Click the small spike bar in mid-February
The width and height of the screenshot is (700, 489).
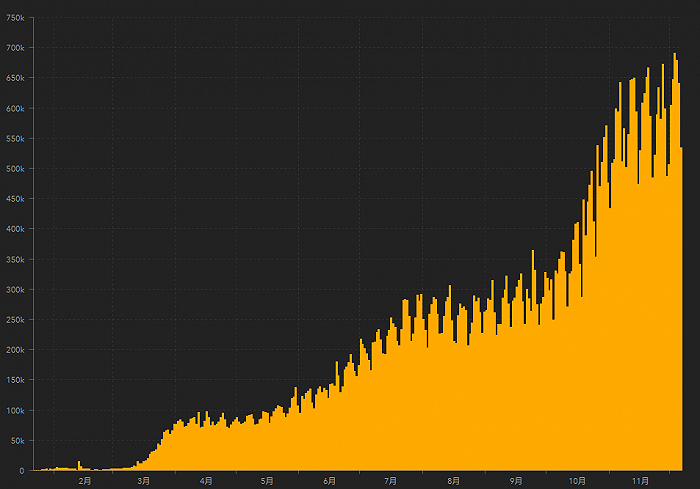point(79,466)
